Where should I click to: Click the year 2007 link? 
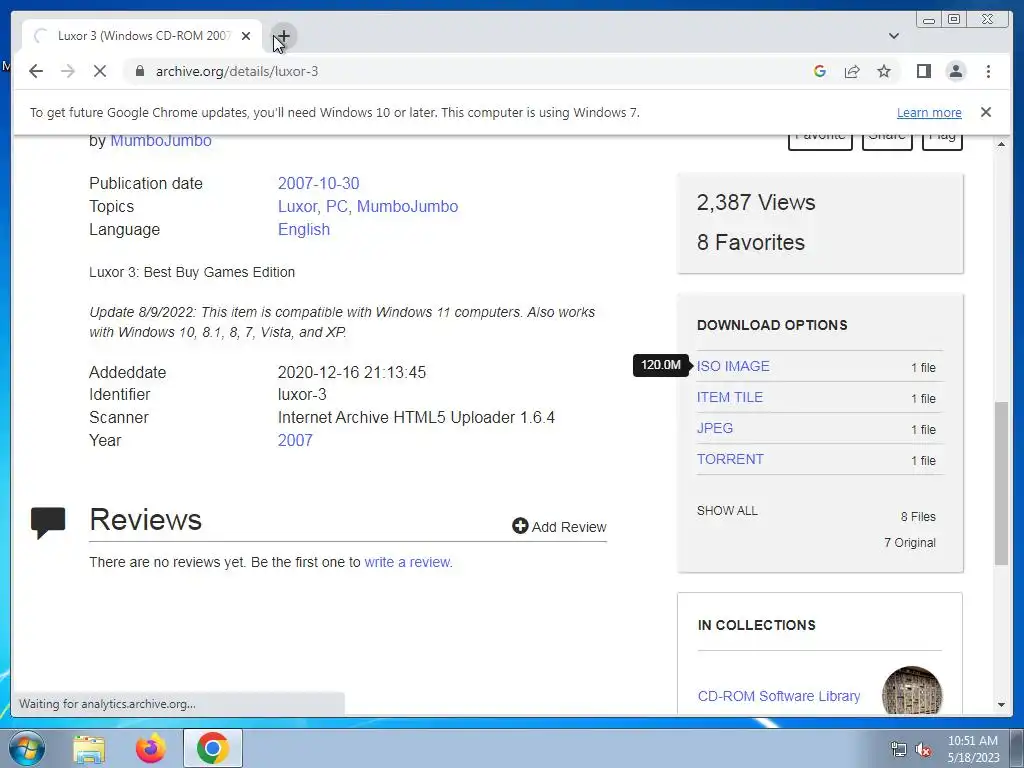295,440
